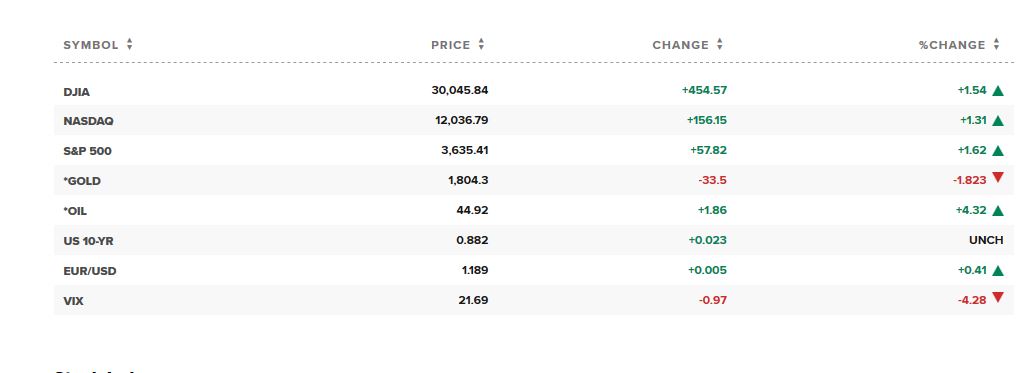Screen dimensions: 1033x373
Task: Open the NASDAQ symbol link
Action: [x=88, y=121]
